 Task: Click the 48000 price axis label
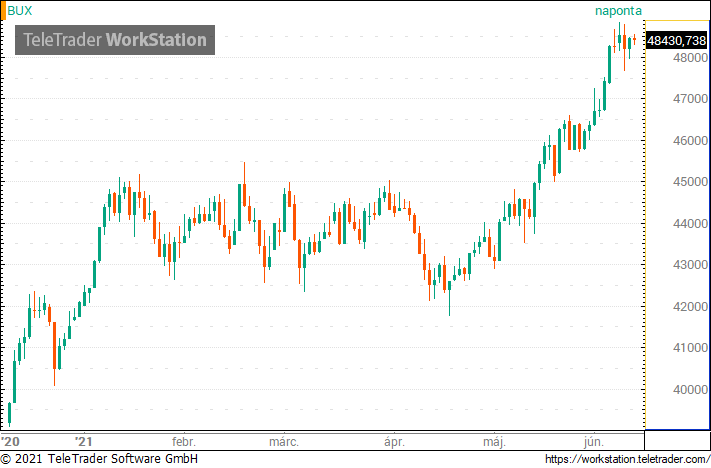690,58
